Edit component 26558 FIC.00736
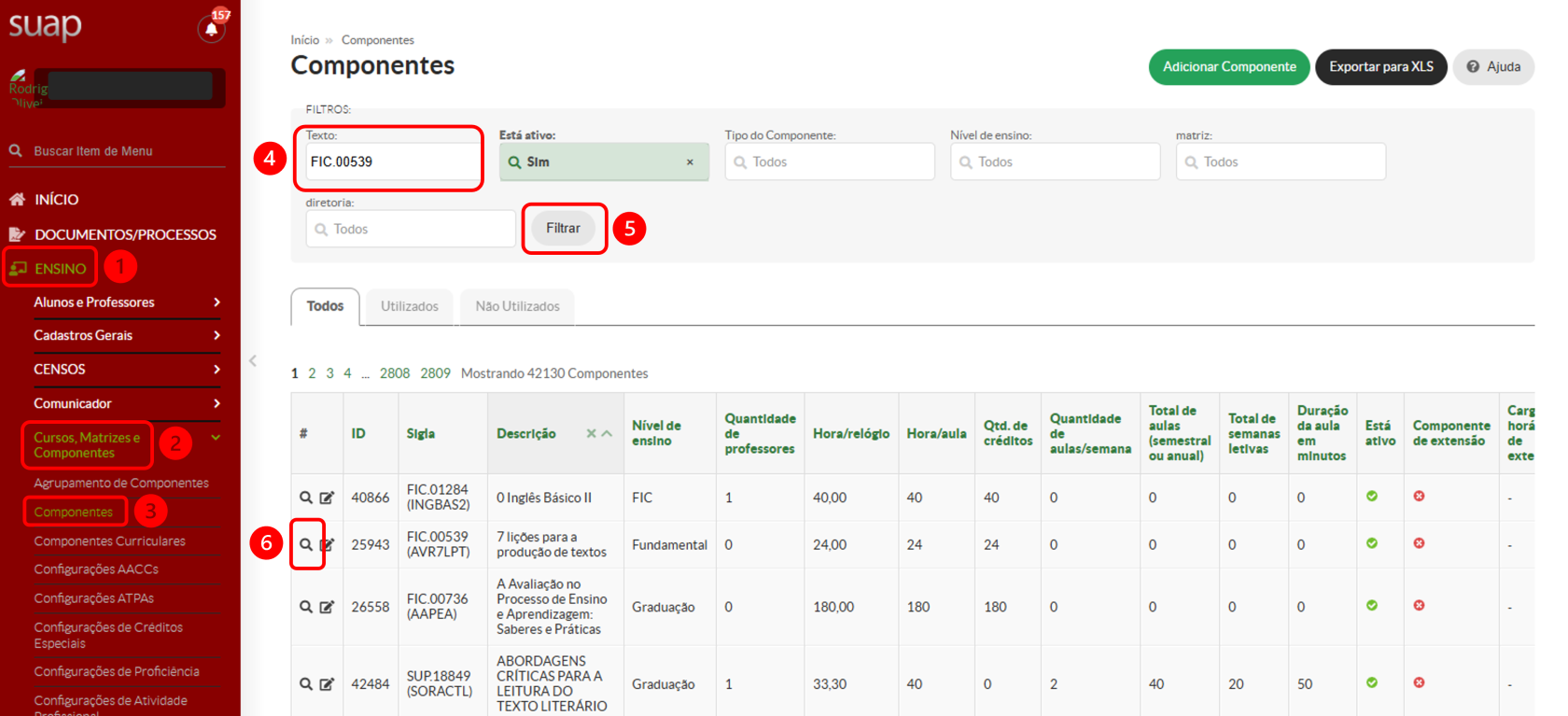Screen dimensions: 1568x716 point(327,607)
